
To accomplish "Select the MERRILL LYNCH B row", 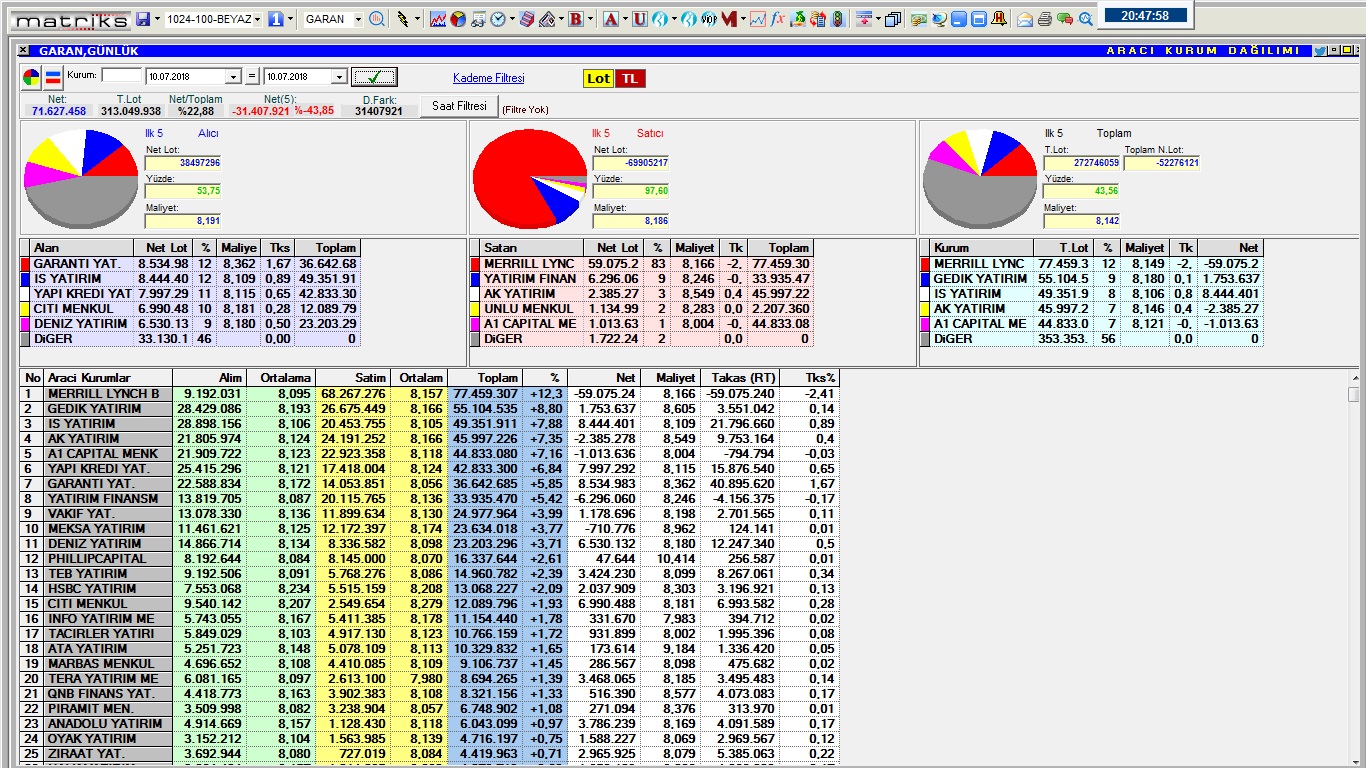I will tap(430, 394).
